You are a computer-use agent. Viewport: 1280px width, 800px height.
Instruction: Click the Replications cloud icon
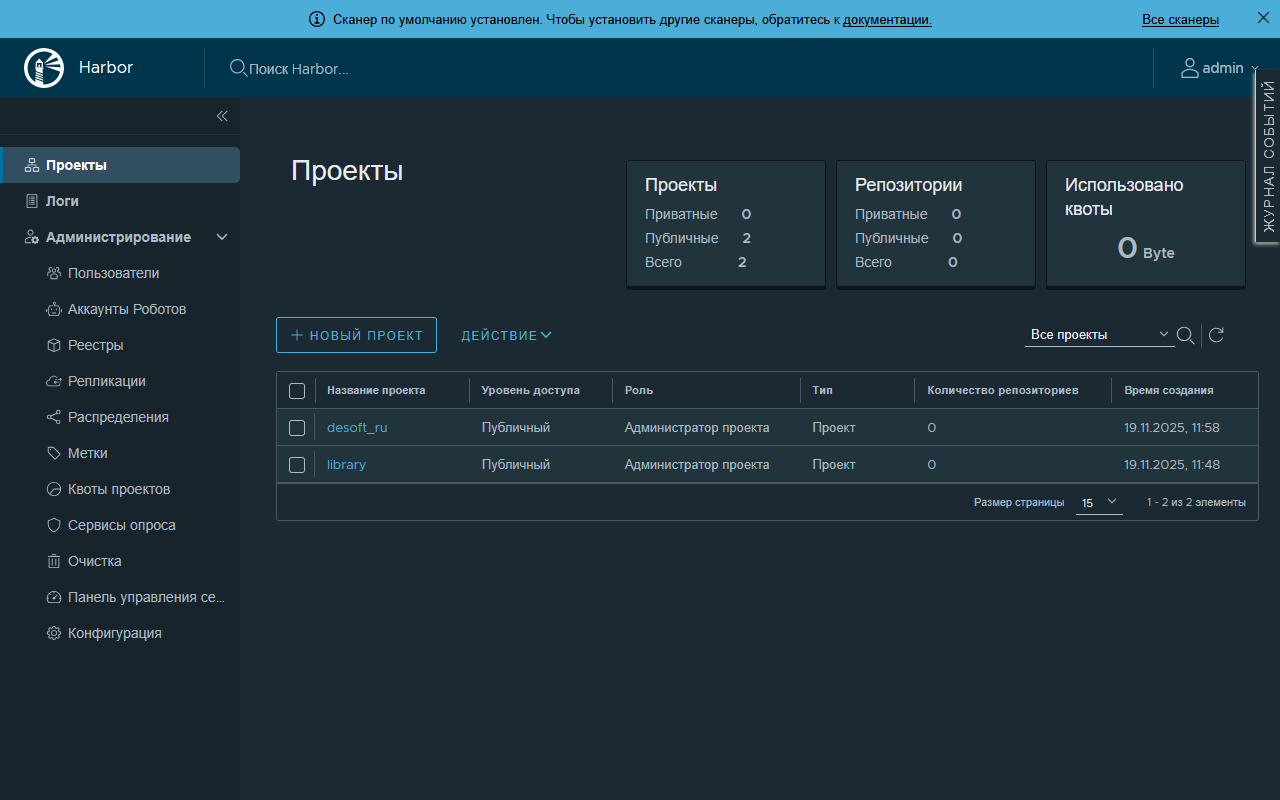(54, 381)
